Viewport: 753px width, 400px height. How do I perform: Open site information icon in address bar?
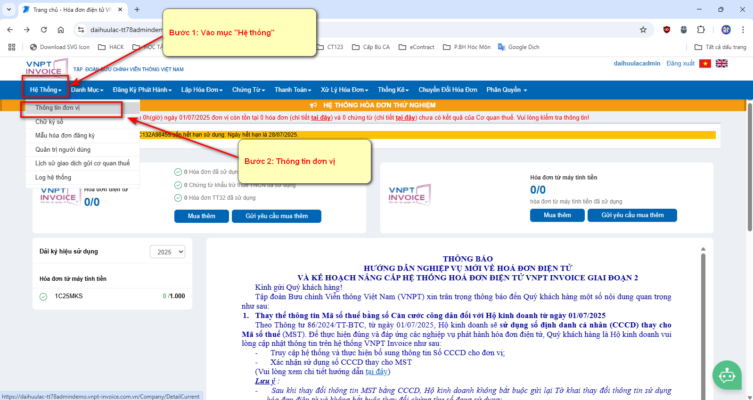point(81,30)
